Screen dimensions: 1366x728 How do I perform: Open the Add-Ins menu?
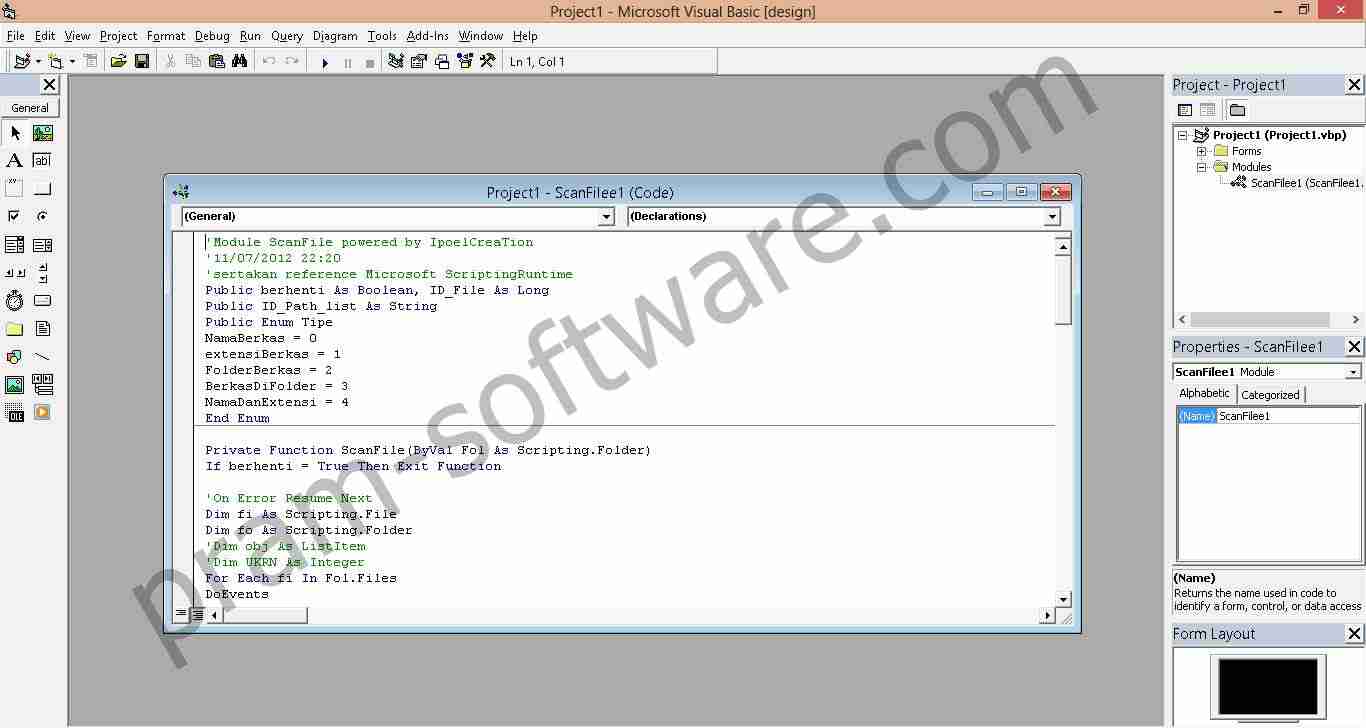click(x=428, y=36)
